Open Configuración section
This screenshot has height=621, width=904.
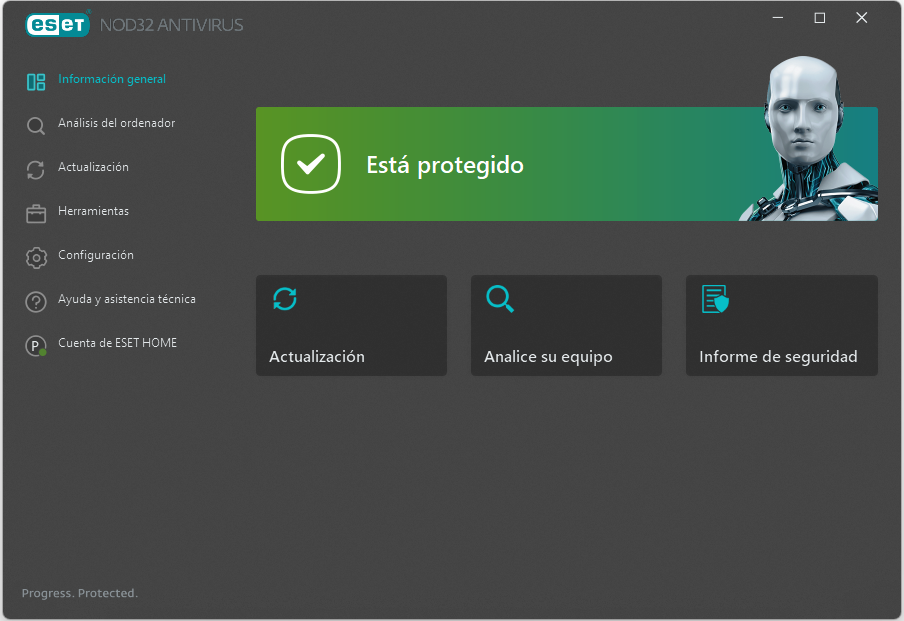[96, 255]
